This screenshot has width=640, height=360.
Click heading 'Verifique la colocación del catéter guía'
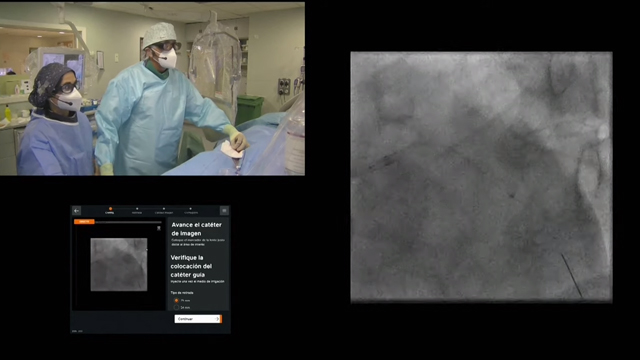point(191,266)
